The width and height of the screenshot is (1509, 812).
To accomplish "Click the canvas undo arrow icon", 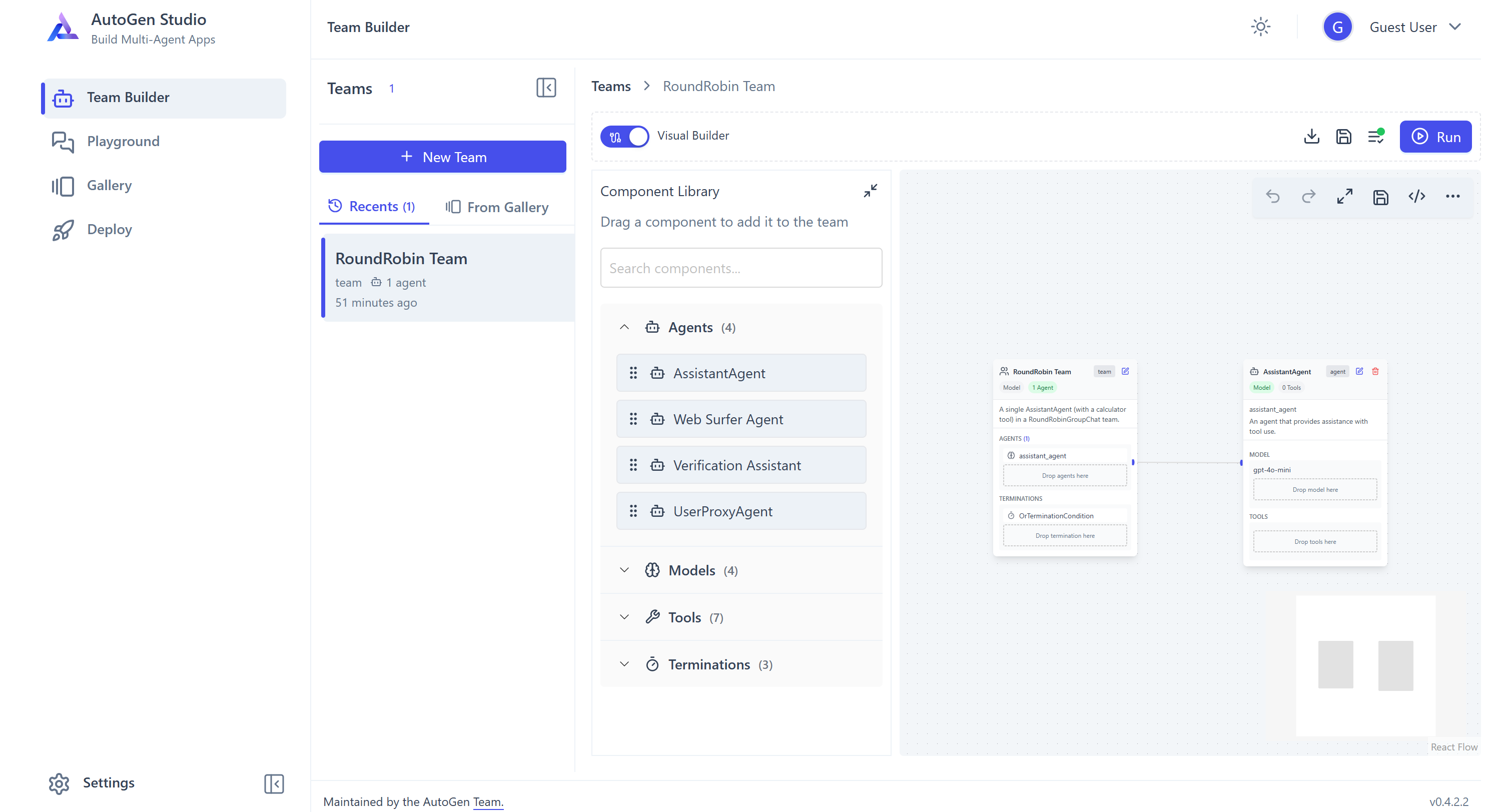I will click(1272, 196).
